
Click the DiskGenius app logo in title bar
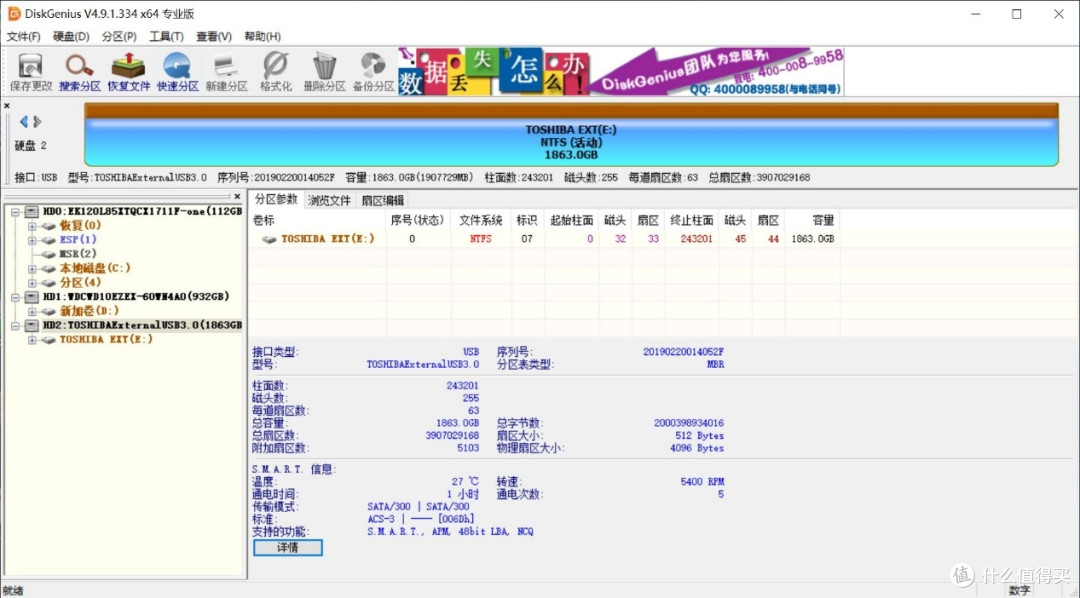[x=13, y=14]
